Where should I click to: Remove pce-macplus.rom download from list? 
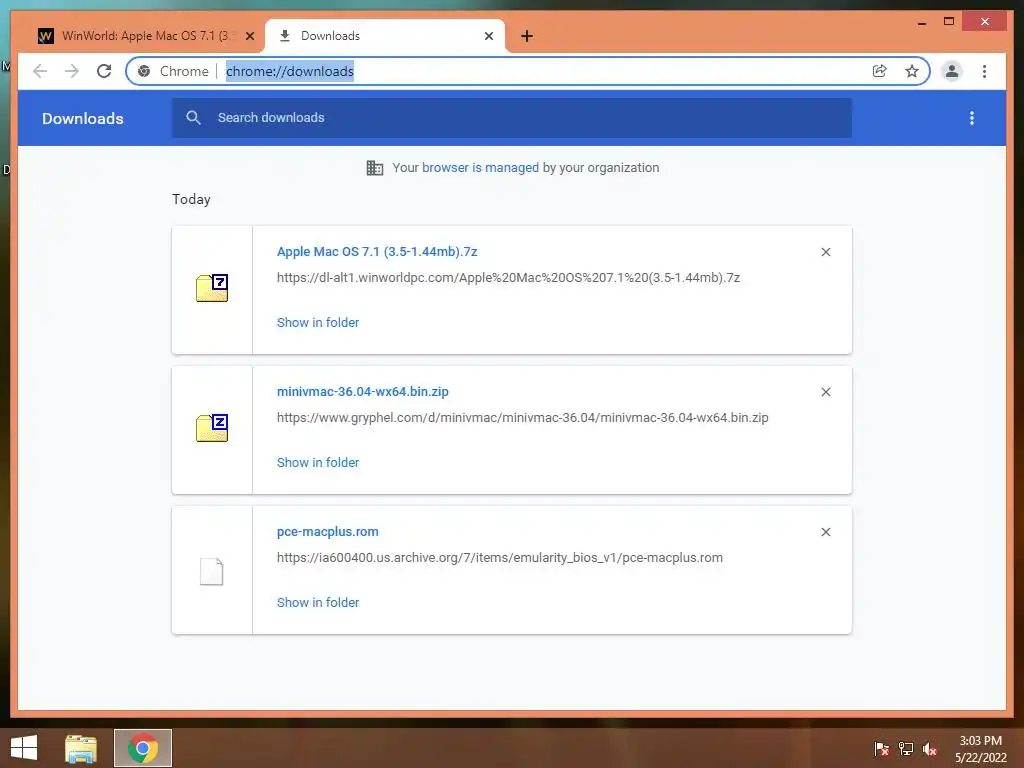[x=826, y=532]
